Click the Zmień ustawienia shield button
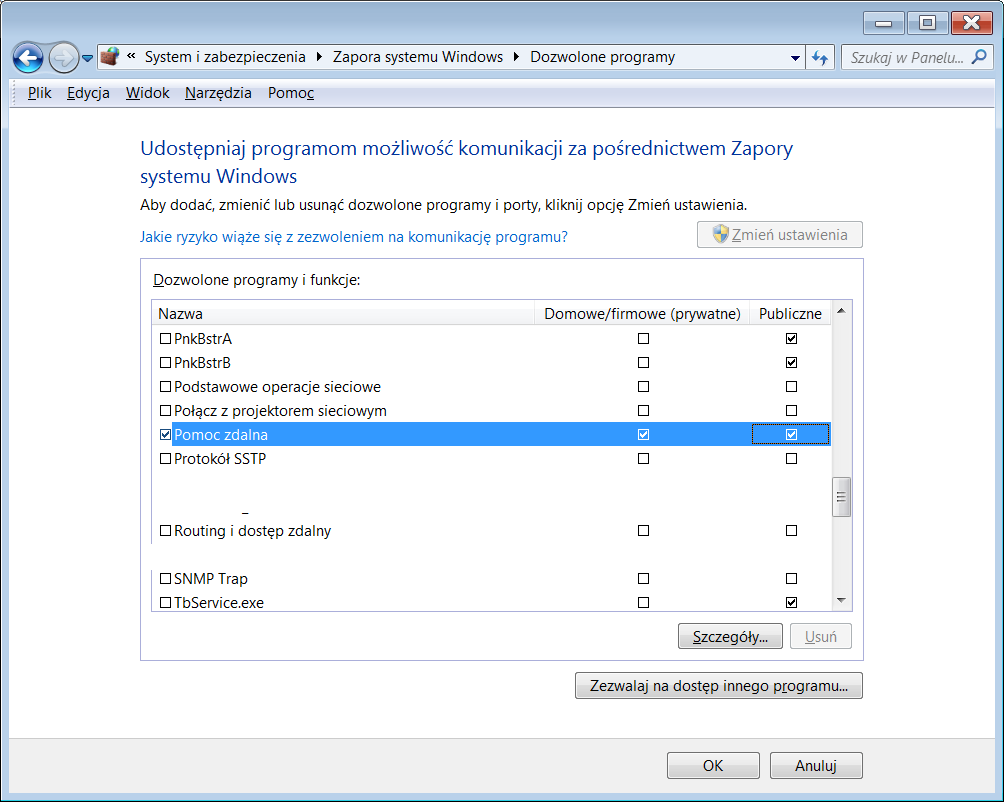 click(779, 235)
